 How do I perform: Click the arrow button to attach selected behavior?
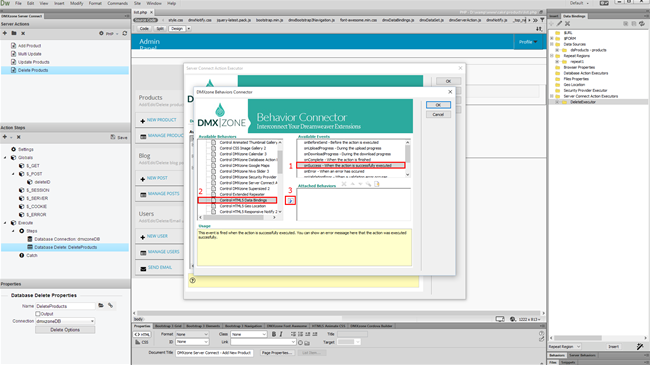290,201
